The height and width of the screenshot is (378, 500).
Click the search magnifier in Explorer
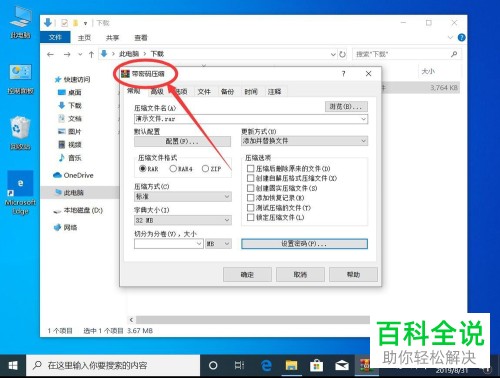(454, 54)
